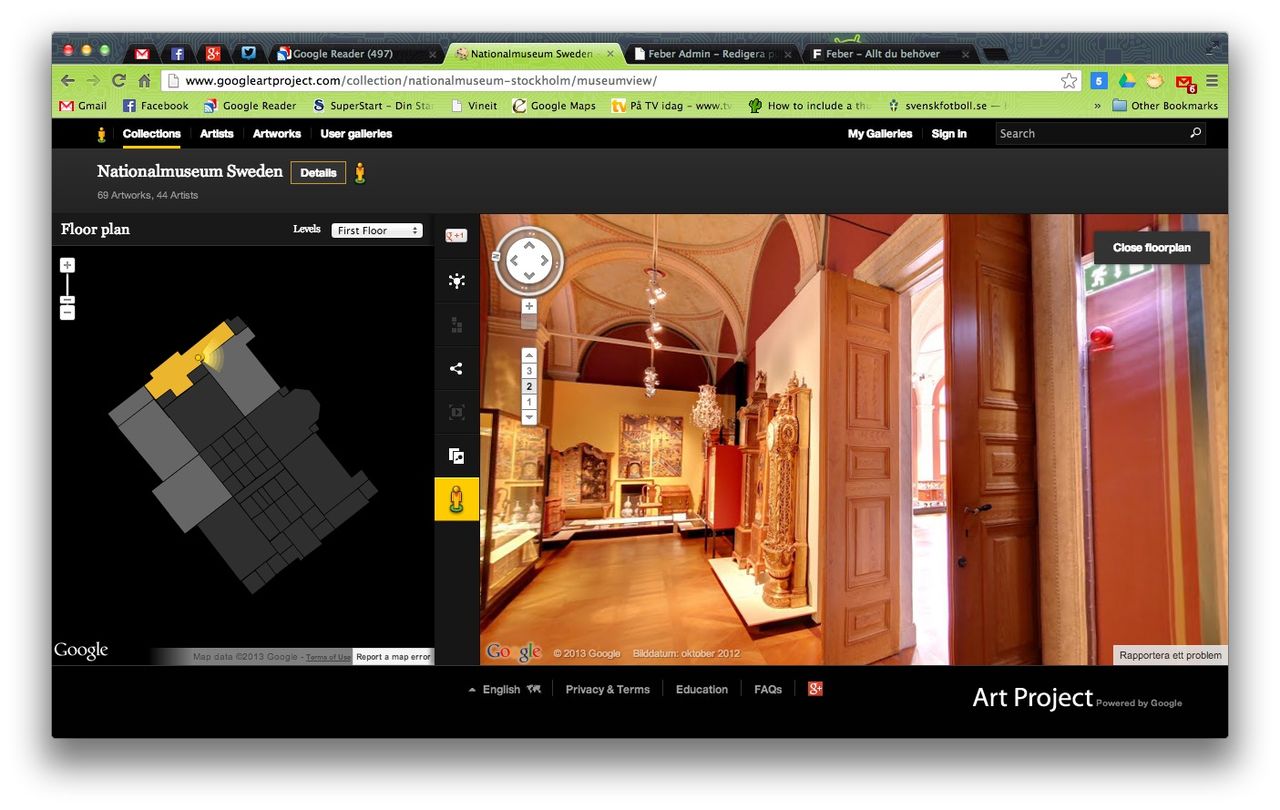Viewport: 1280px width, 810px height.
Task: Go back to the previous page
Action: click(68, 81)
